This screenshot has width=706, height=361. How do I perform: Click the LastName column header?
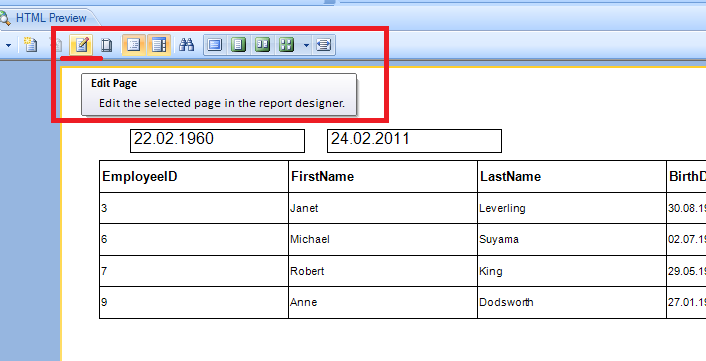click(x=572, y=176)
